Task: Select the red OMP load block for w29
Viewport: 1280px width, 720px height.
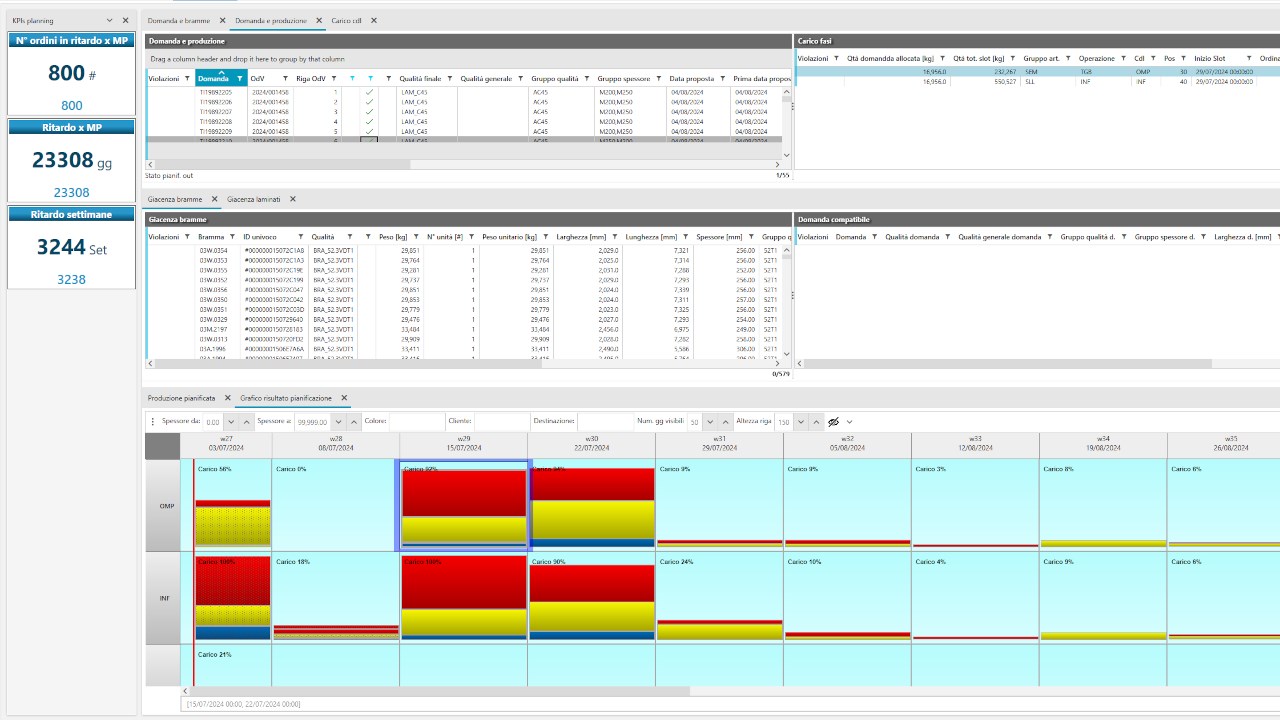Action: [464, 493]
